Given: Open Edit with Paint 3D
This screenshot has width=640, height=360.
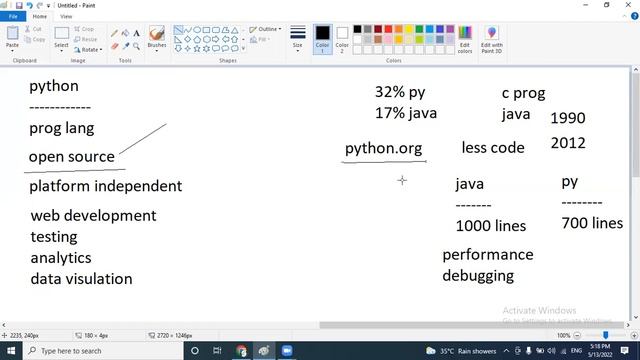Looking at the screenshot, I should click(x=491, y=40).
